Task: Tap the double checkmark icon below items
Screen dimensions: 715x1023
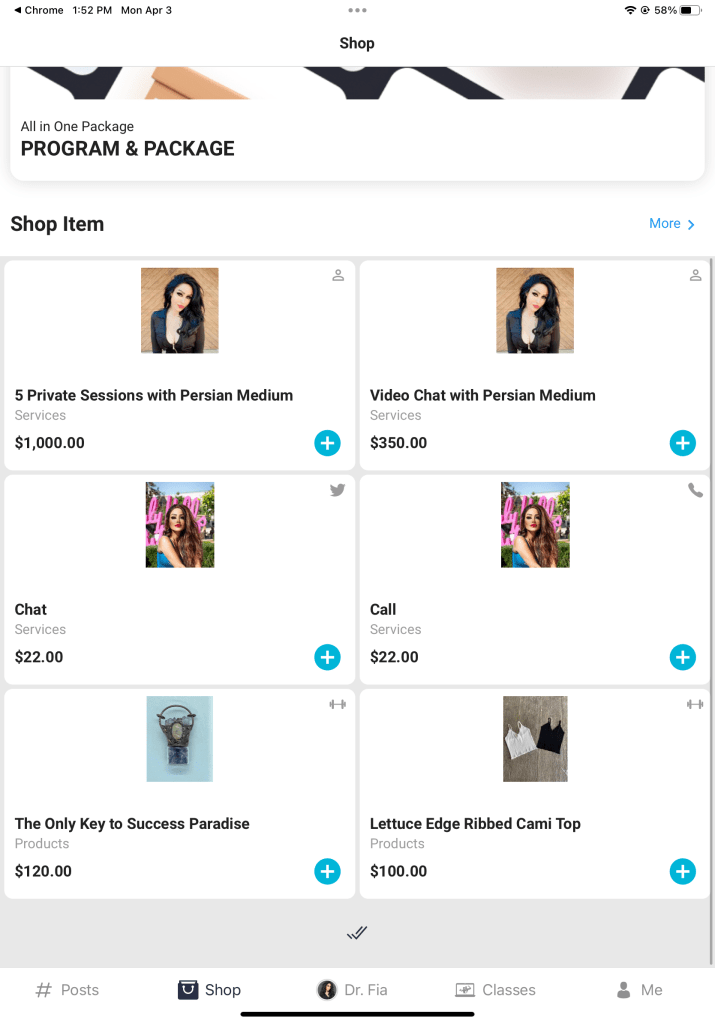Action: coord(357,933)
